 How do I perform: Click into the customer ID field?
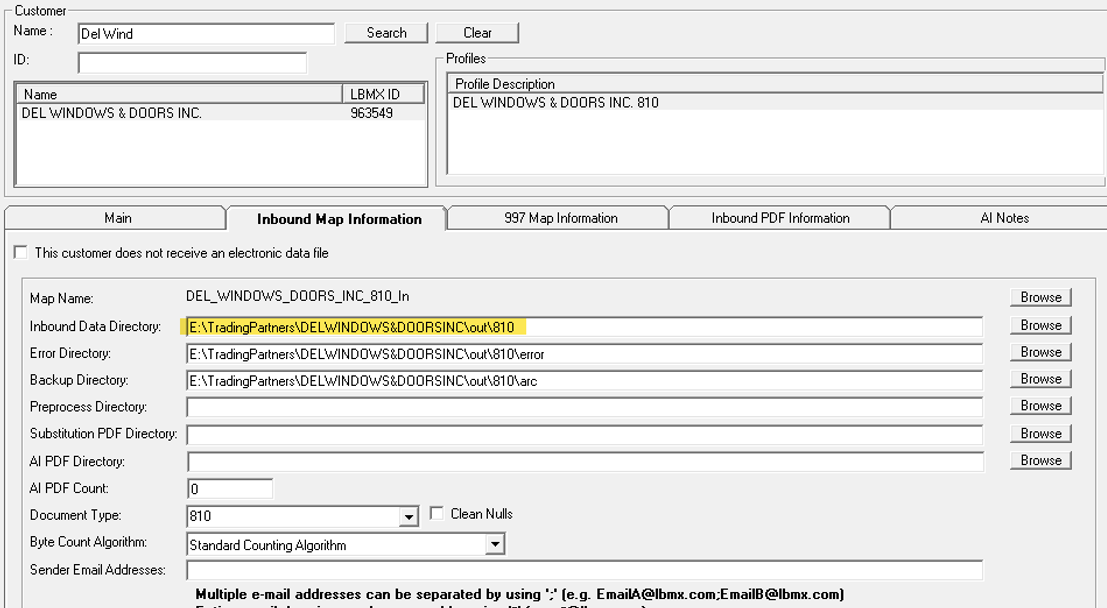click(192, 63)
